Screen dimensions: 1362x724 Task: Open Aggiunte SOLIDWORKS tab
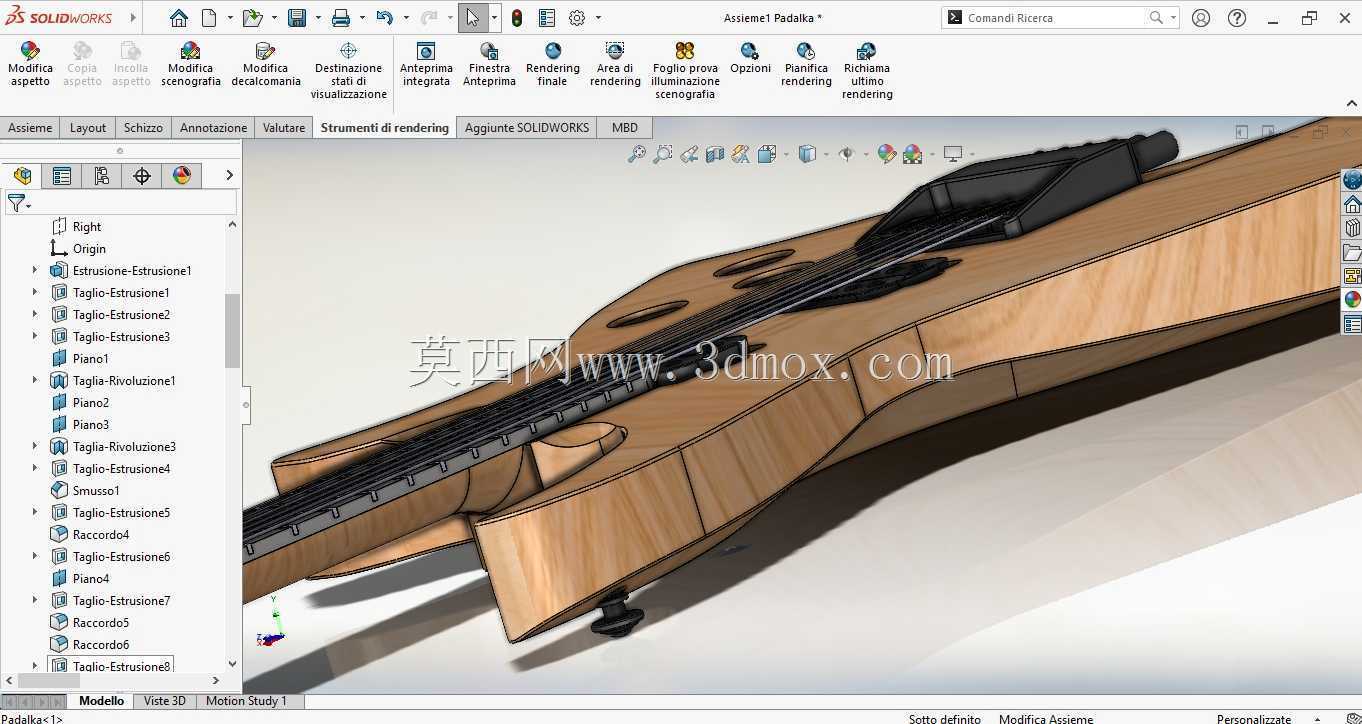point(527,127)
